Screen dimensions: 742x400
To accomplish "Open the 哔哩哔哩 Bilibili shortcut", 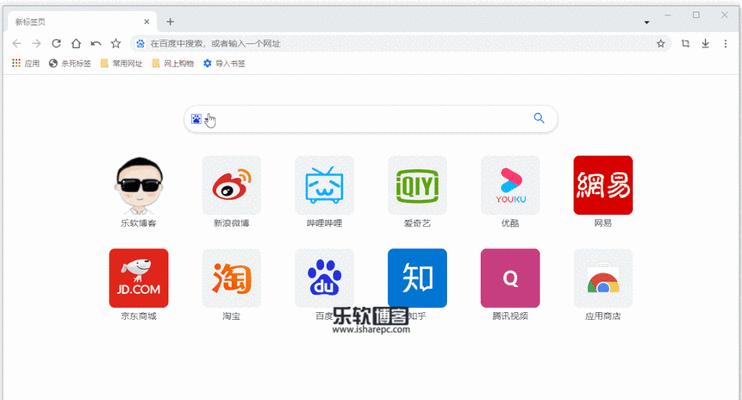I will 324,185.
